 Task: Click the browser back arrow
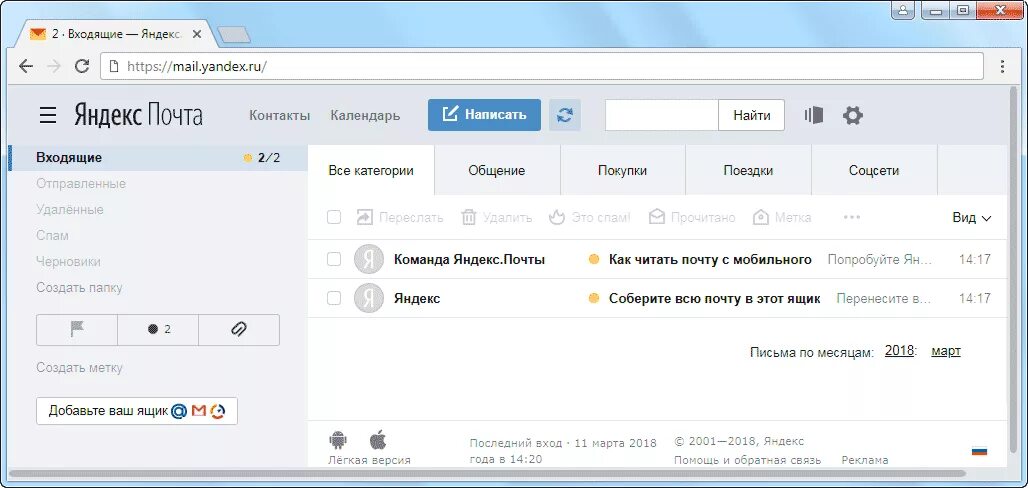pyautogui.click(x=26, y=66)
